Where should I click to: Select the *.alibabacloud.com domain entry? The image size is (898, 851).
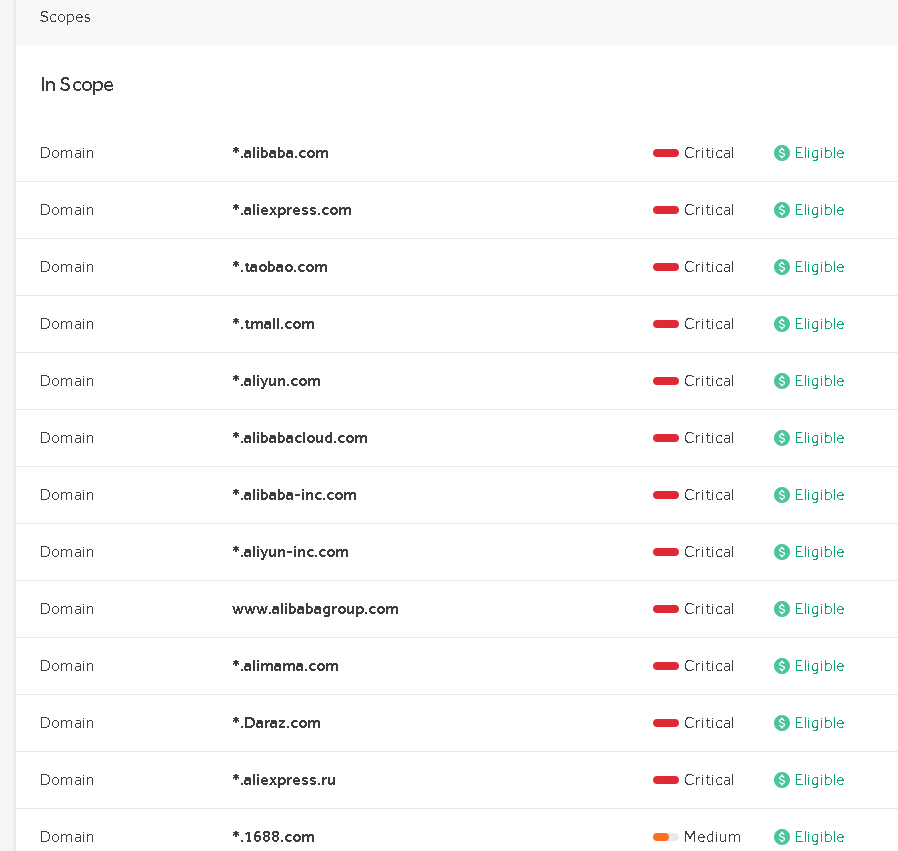(x=299, y=438)
